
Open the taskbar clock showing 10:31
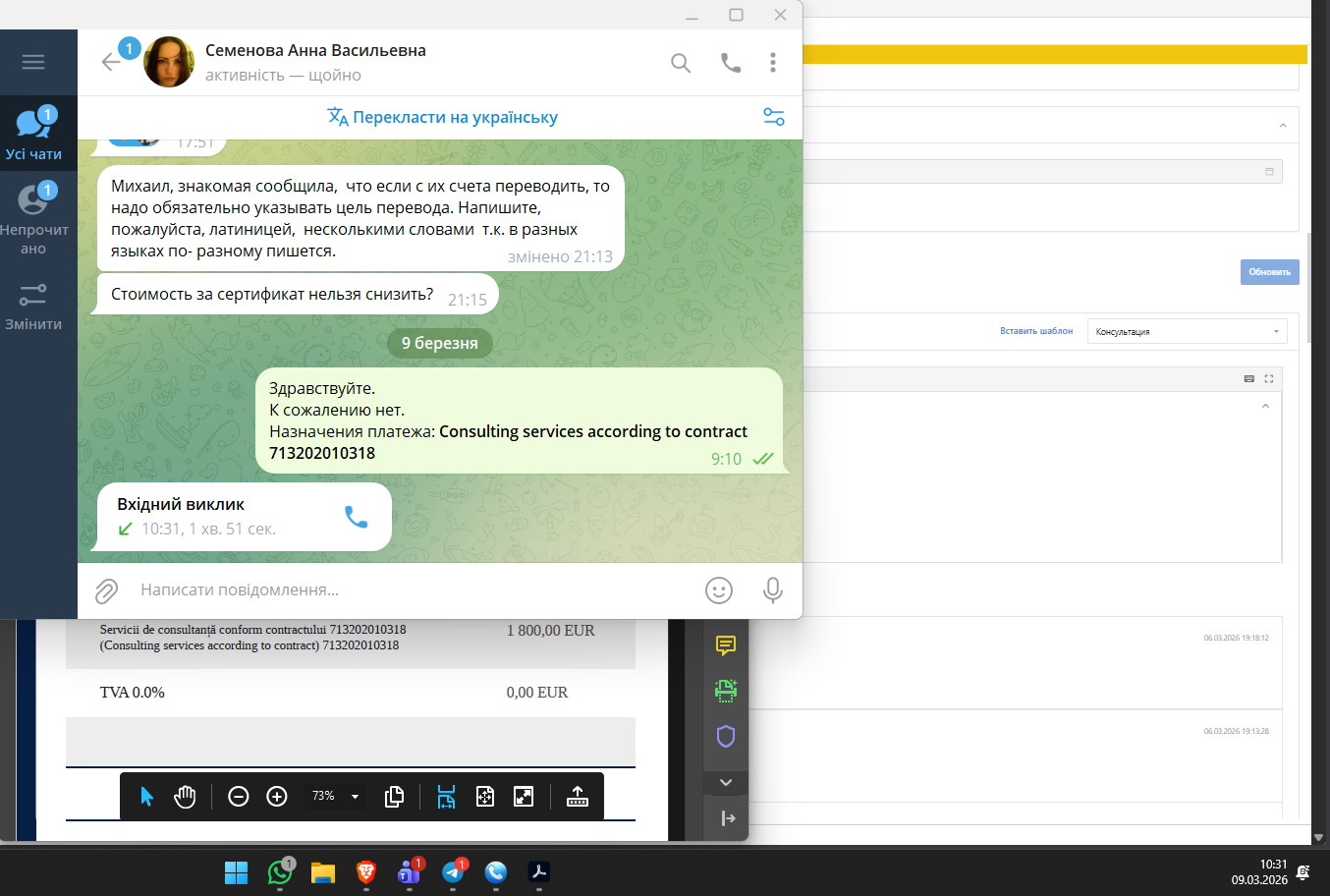click(1259, 872)
